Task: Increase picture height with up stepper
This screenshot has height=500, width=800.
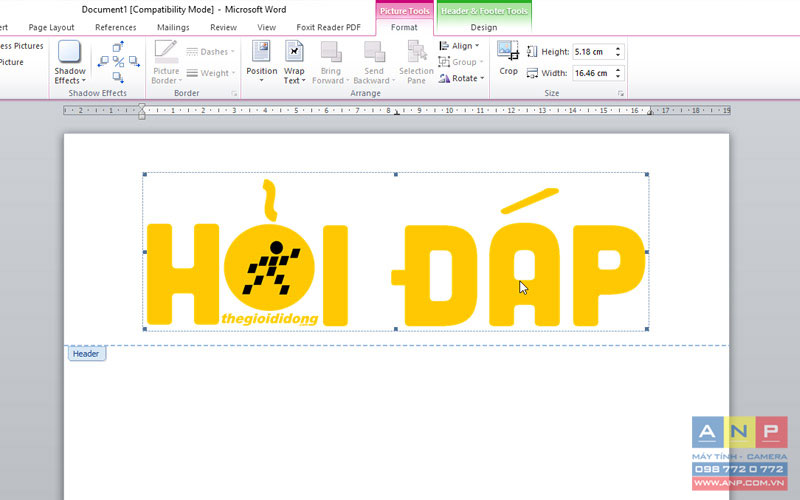Action: click(x=618, y=48)
